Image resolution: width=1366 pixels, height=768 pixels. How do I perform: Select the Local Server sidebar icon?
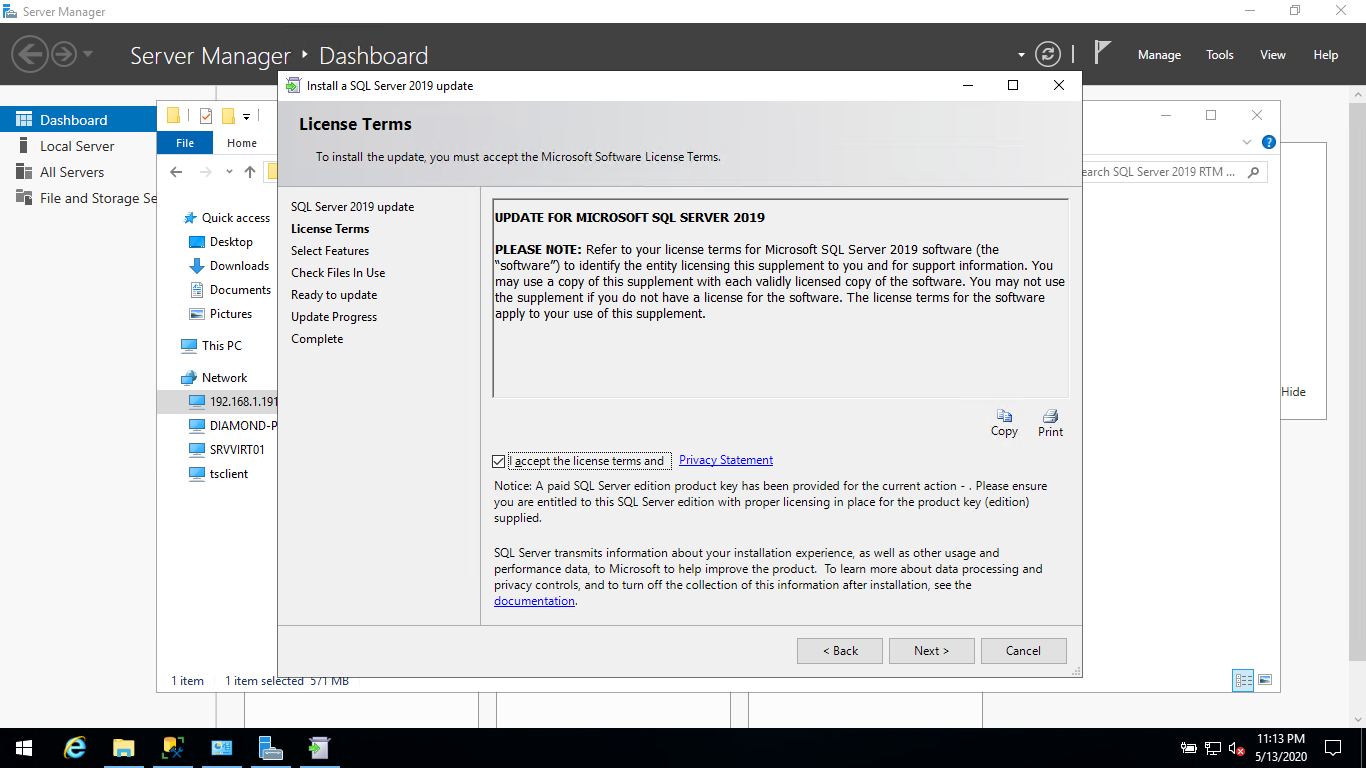coord(24,146)
